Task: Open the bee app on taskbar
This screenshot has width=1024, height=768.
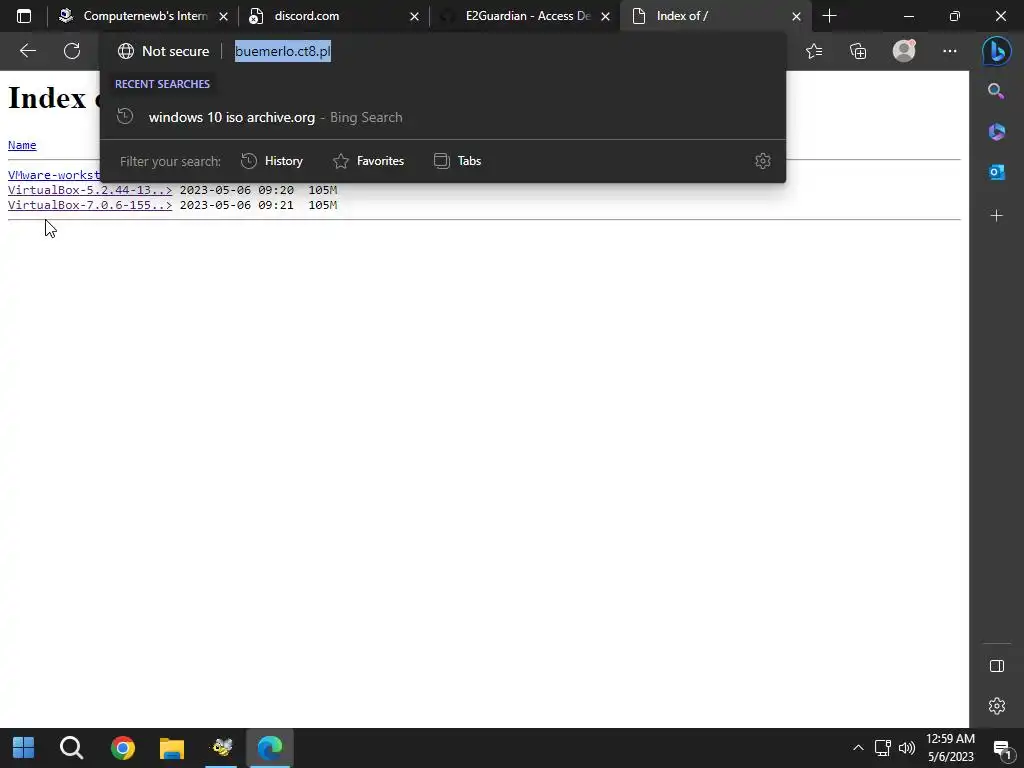Action: tap(221, 748)
